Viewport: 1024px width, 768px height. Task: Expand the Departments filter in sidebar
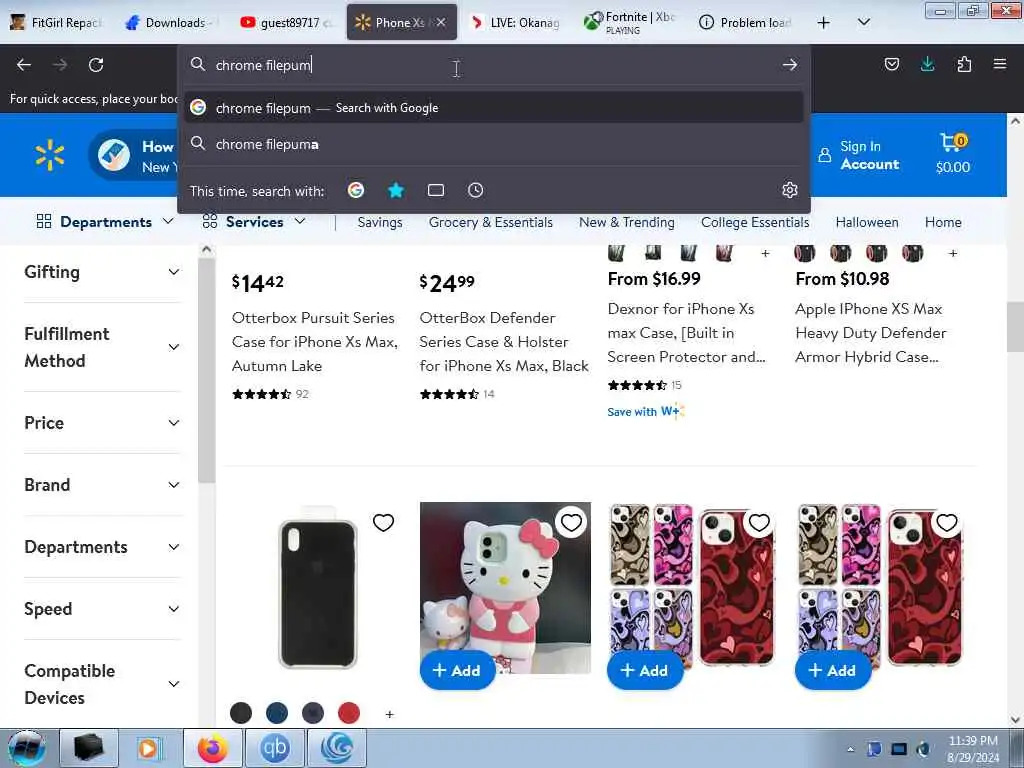click(x=102, y=547)
